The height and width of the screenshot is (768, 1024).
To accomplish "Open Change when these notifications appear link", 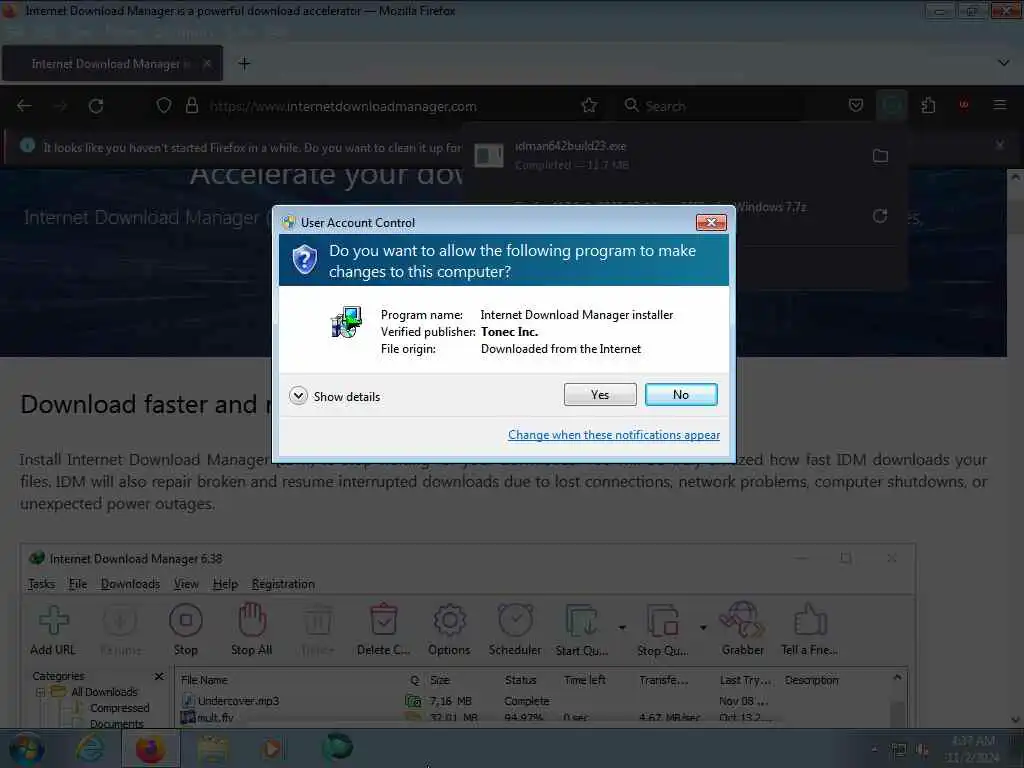I will point(614,435).
